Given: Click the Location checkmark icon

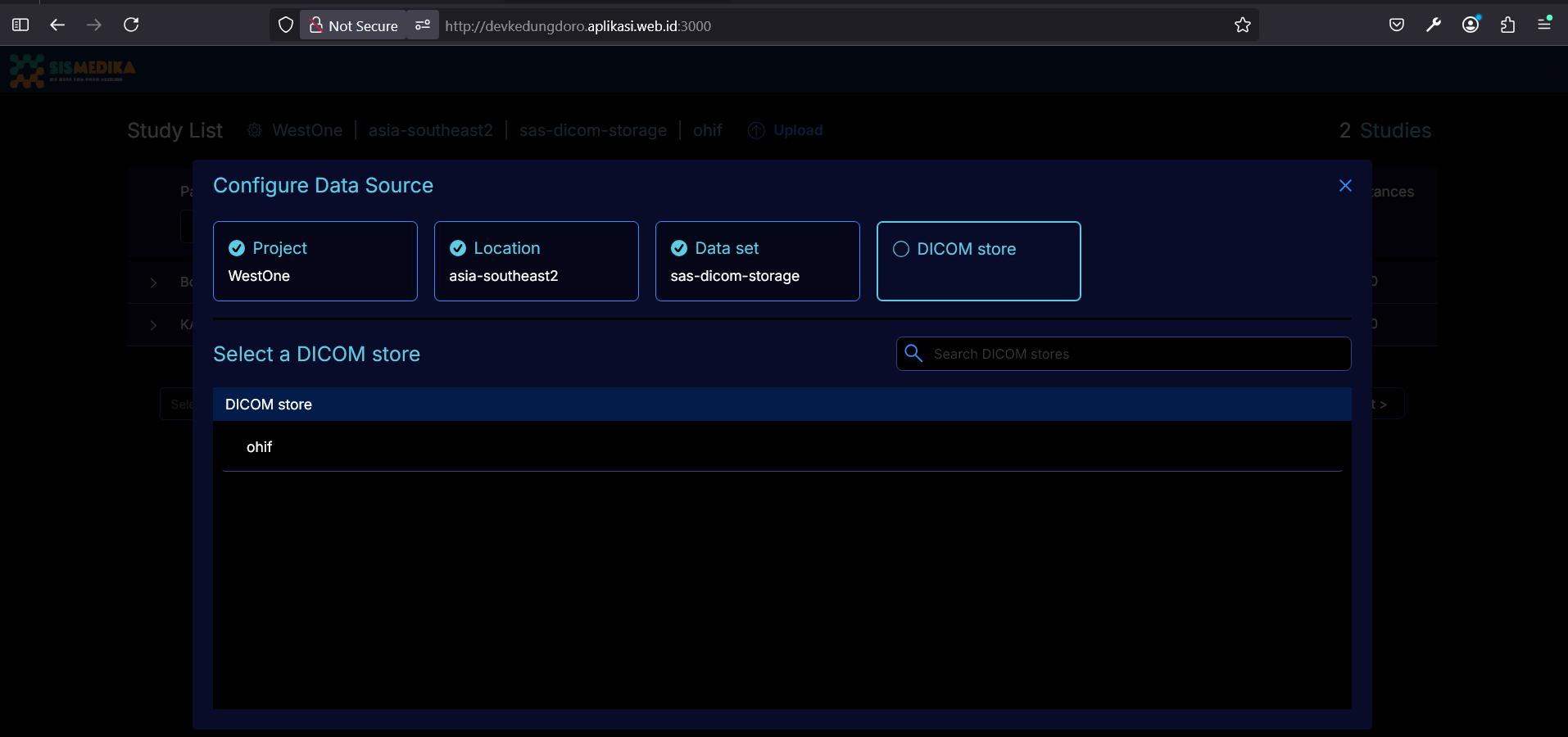Looking at the screenshot, I should [x=458, y=248].
